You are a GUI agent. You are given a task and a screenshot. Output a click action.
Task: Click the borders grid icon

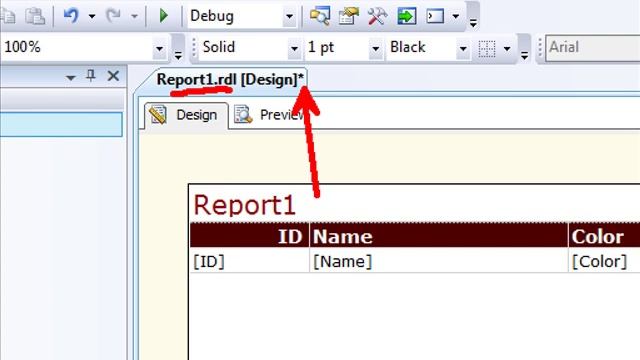pyautogui.click(x=487, y=48)
